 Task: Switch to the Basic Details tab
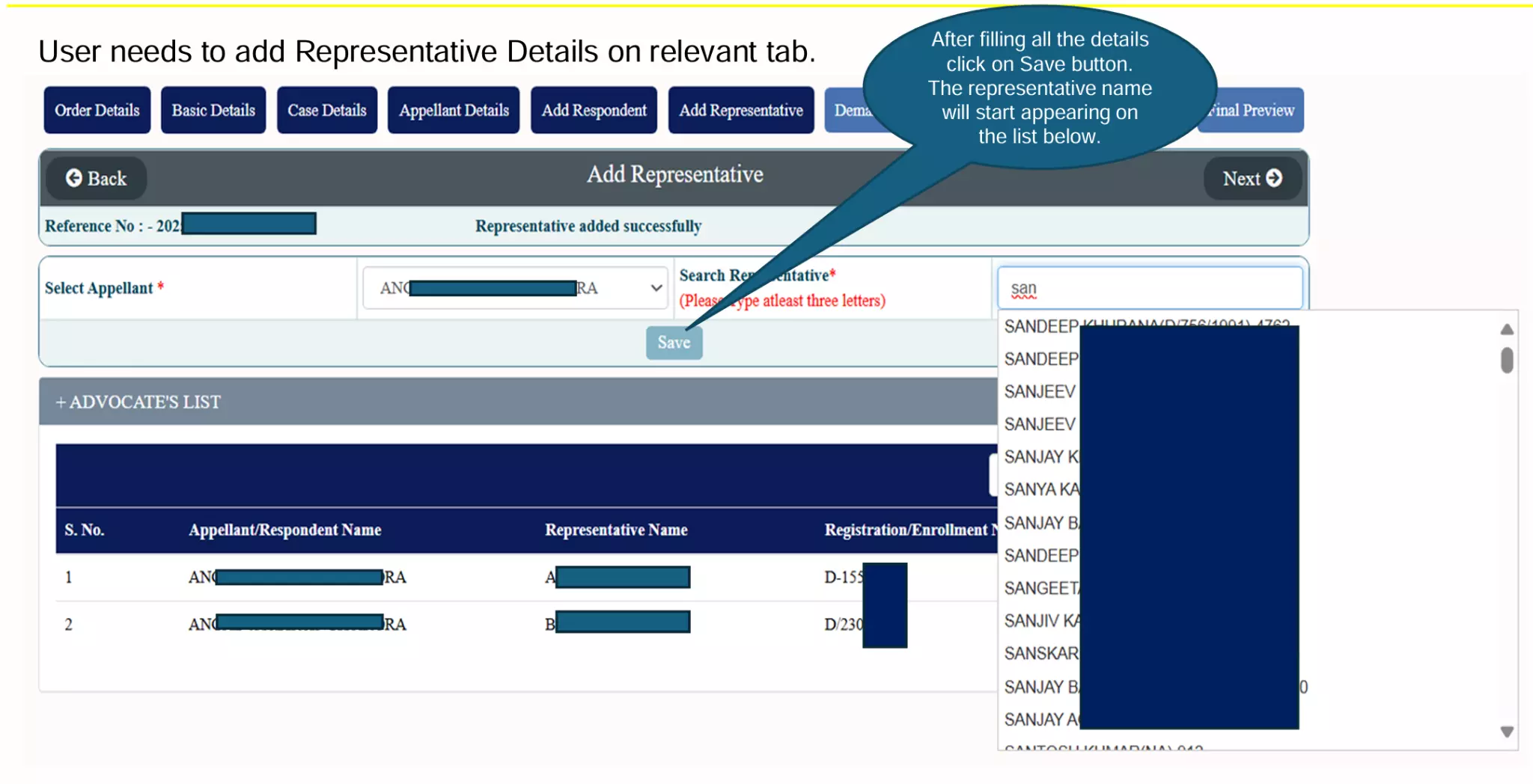click(x=213, y=111)
